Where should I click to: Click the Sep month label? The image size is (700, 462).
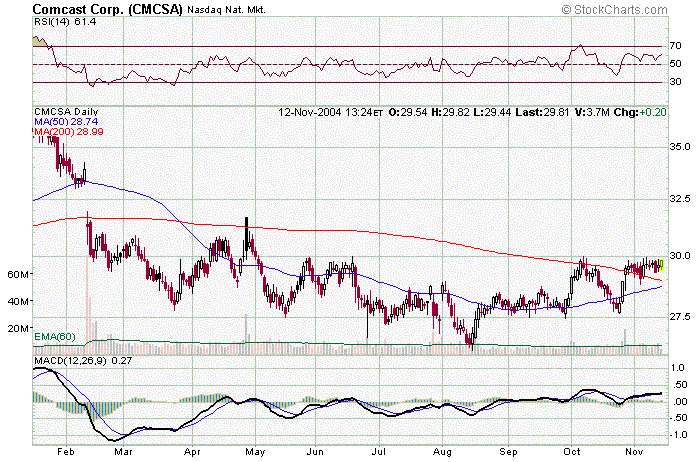(508, 452)
